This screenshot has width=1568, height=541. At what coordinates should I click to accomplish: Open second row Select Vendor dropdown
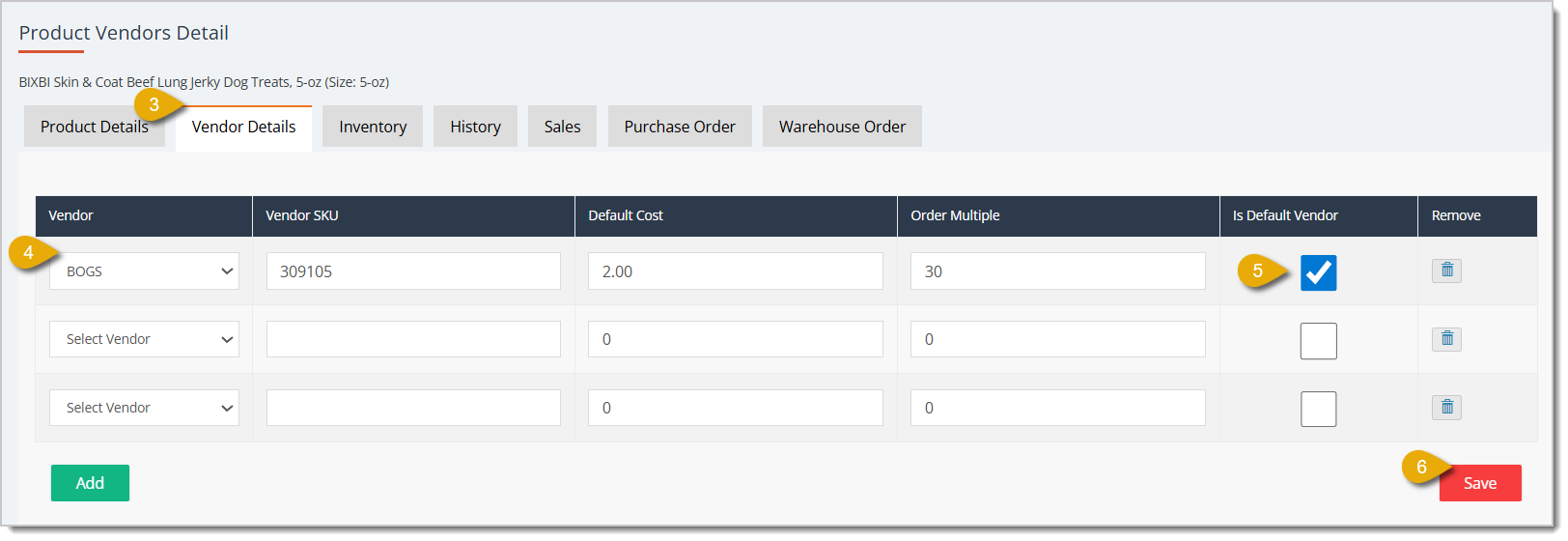144,339
